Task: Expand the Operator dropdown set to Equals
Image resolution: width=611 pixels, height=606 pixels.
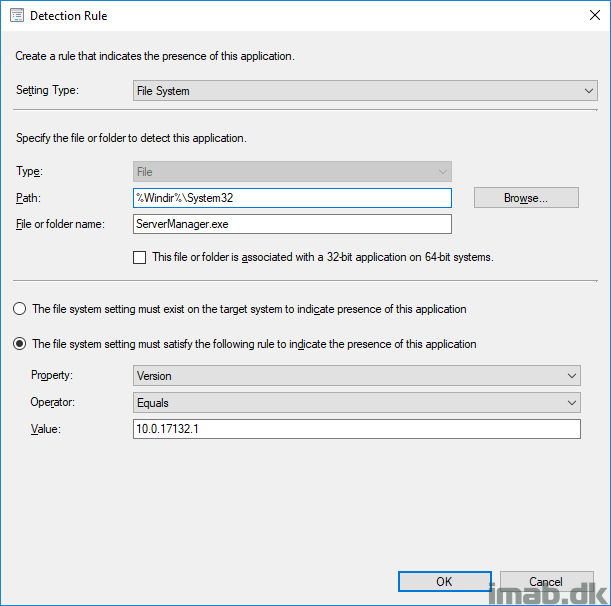Action: pyautogui.click(x=357, y=403)
